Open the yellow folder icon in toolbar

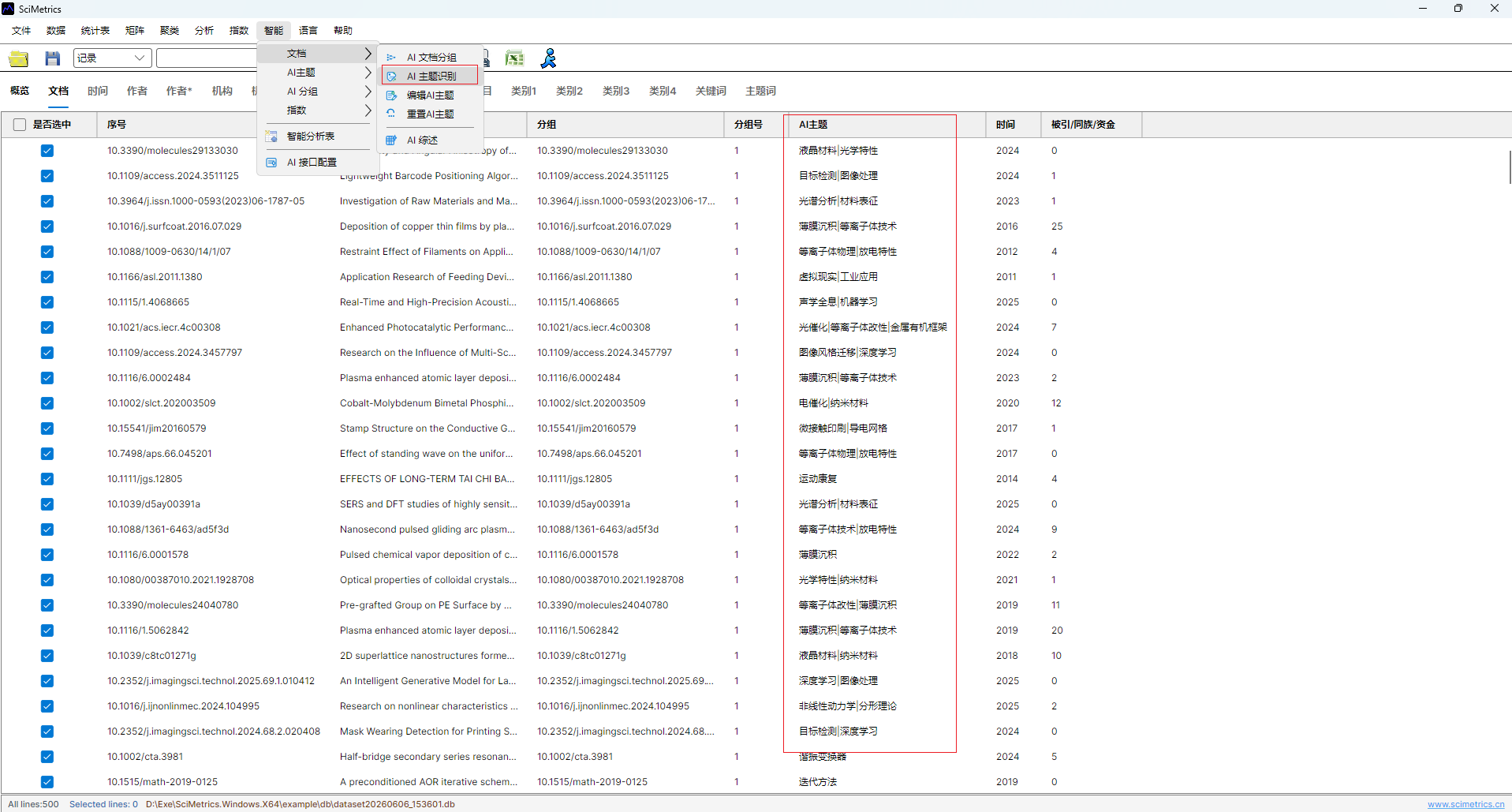point(18,58)
